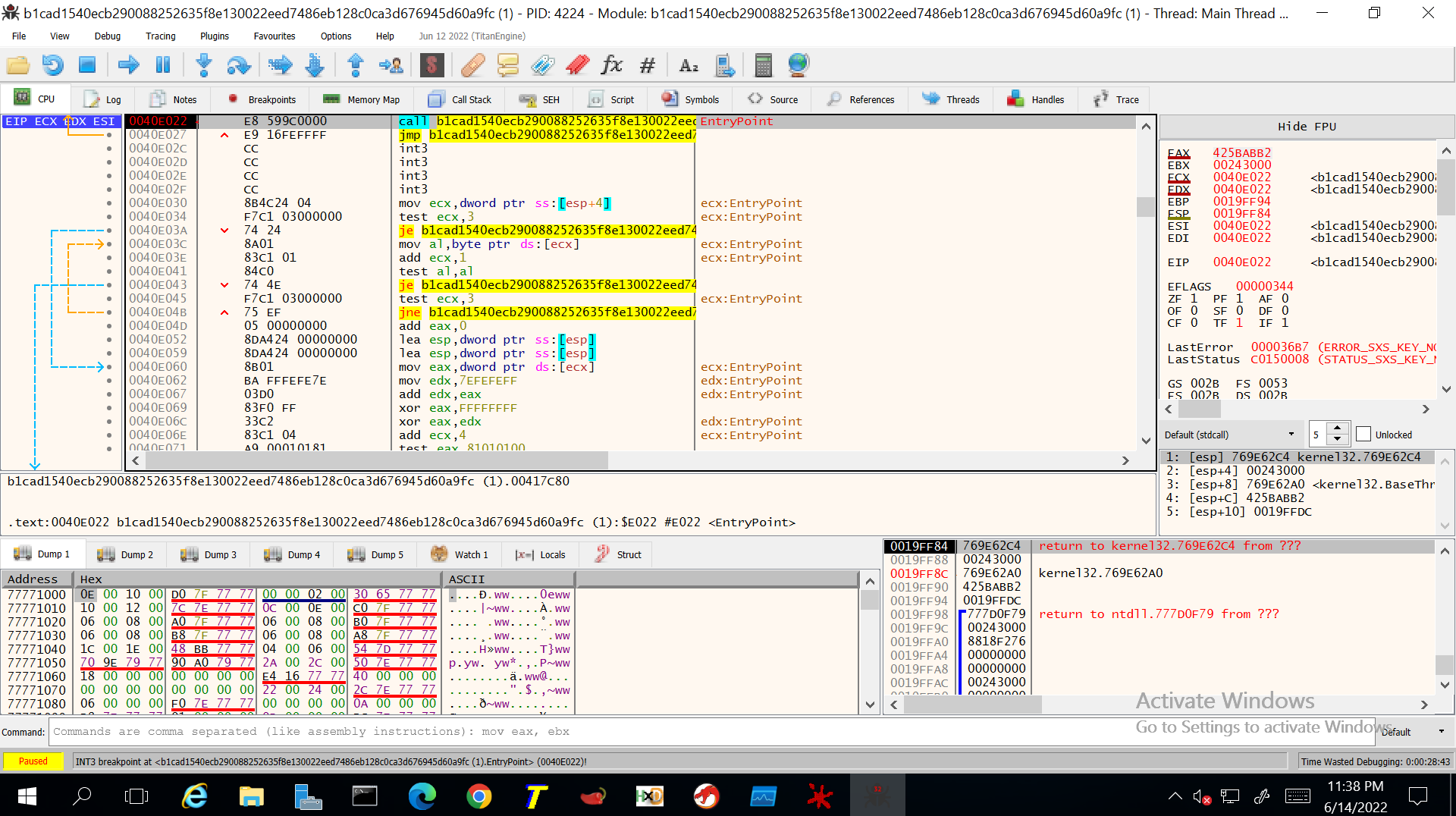Toggle the ScyllaHide plugin icon
Viewport: 1456px width, 816px height.
(431, 64)
